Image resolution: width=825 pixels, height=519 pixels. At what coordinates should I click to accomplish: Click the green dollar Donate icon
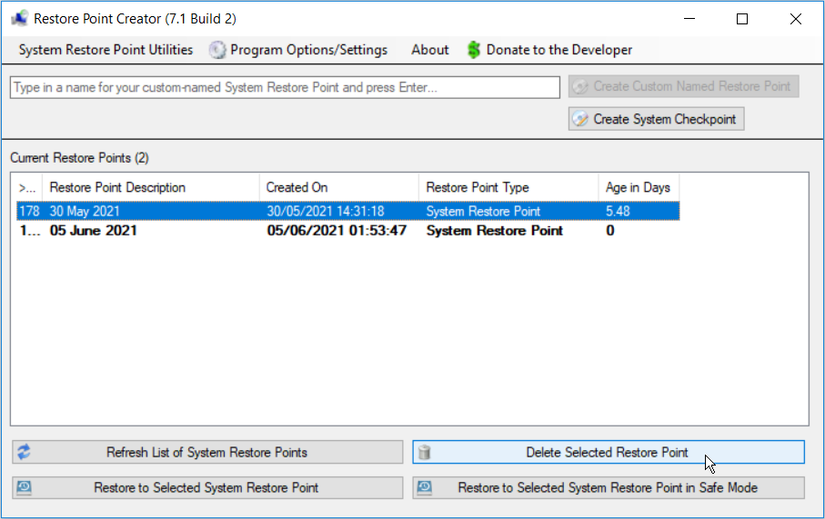click(474, 50)
